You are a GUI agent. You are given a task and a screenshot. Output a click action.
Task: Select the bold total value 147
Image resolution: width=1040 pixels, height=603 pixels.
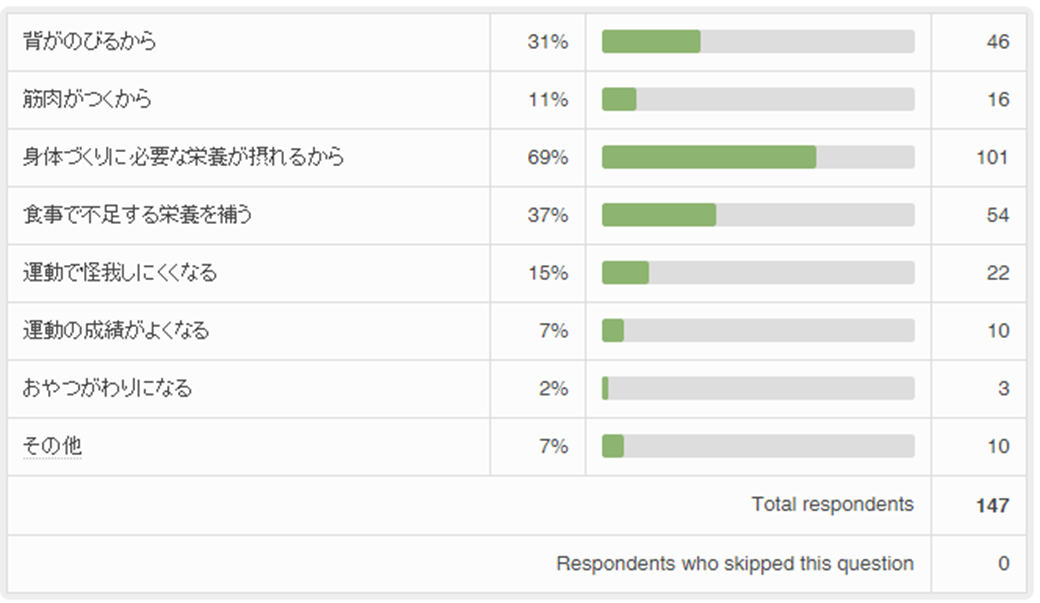[x=992, y=506]
